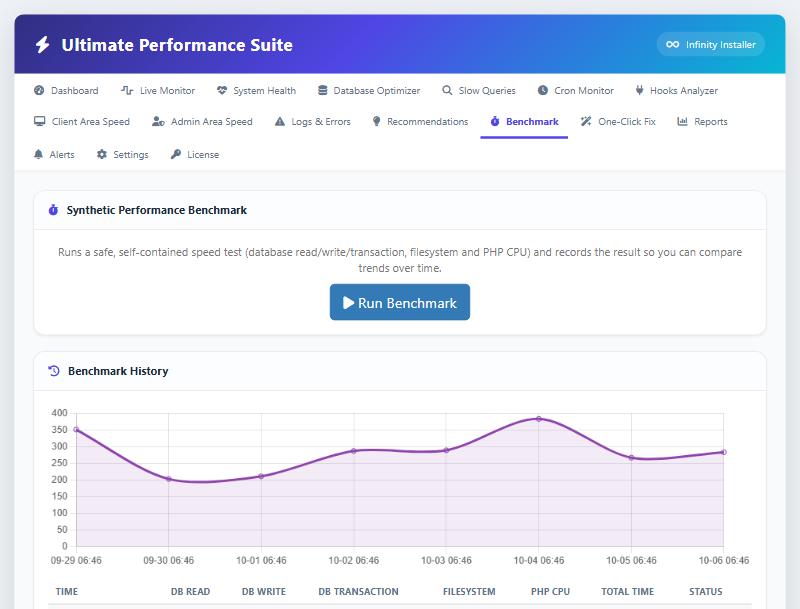Click the FILESYSTEM column header

pyautogui.click(x=469, y=592)
